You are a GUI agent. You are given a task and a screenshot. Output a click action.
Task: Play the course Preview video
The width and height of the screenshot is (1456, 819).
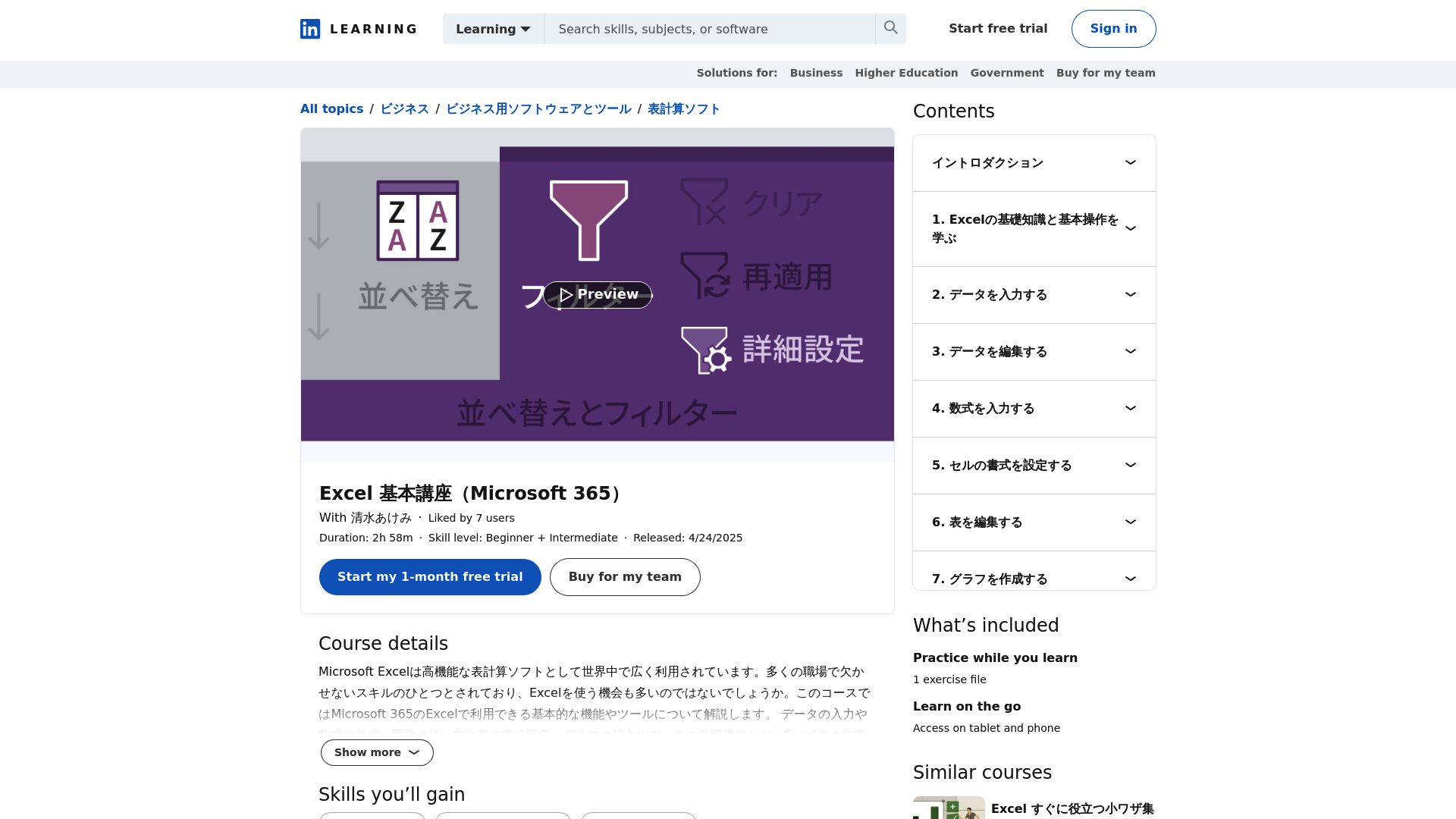[598, 295]
